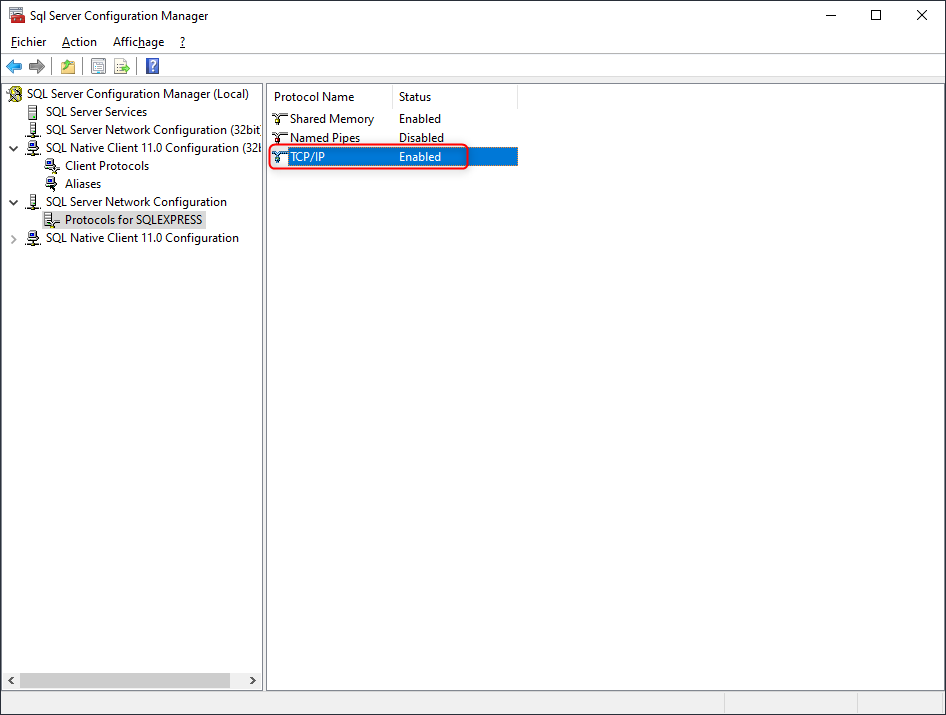Open the Affichage menu
Viewport: 946px width, 715px height.
[138, 42]
